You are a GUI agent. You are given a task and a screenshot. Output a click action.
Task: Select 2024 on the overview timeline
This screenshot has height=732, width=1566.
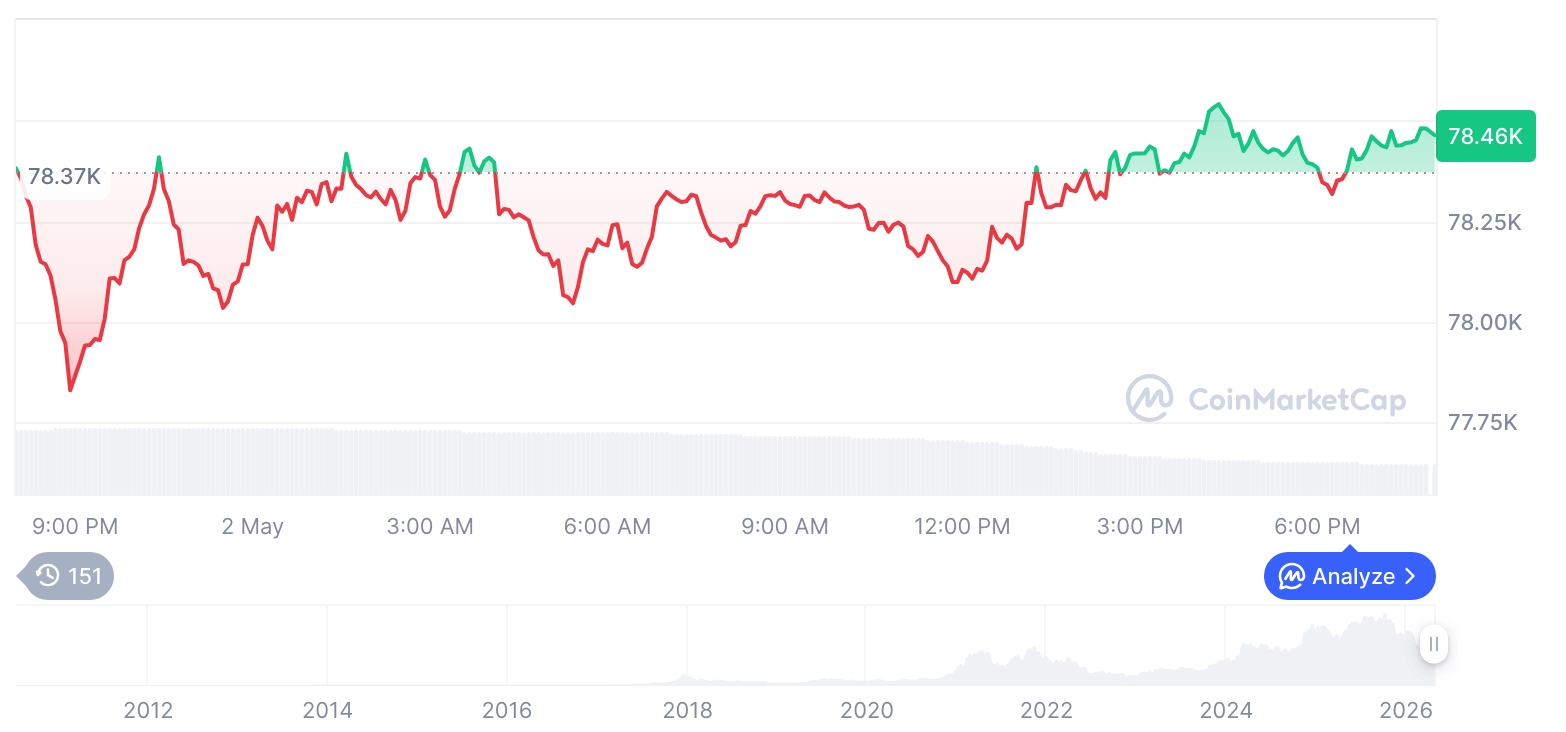tap(1226, 710)
